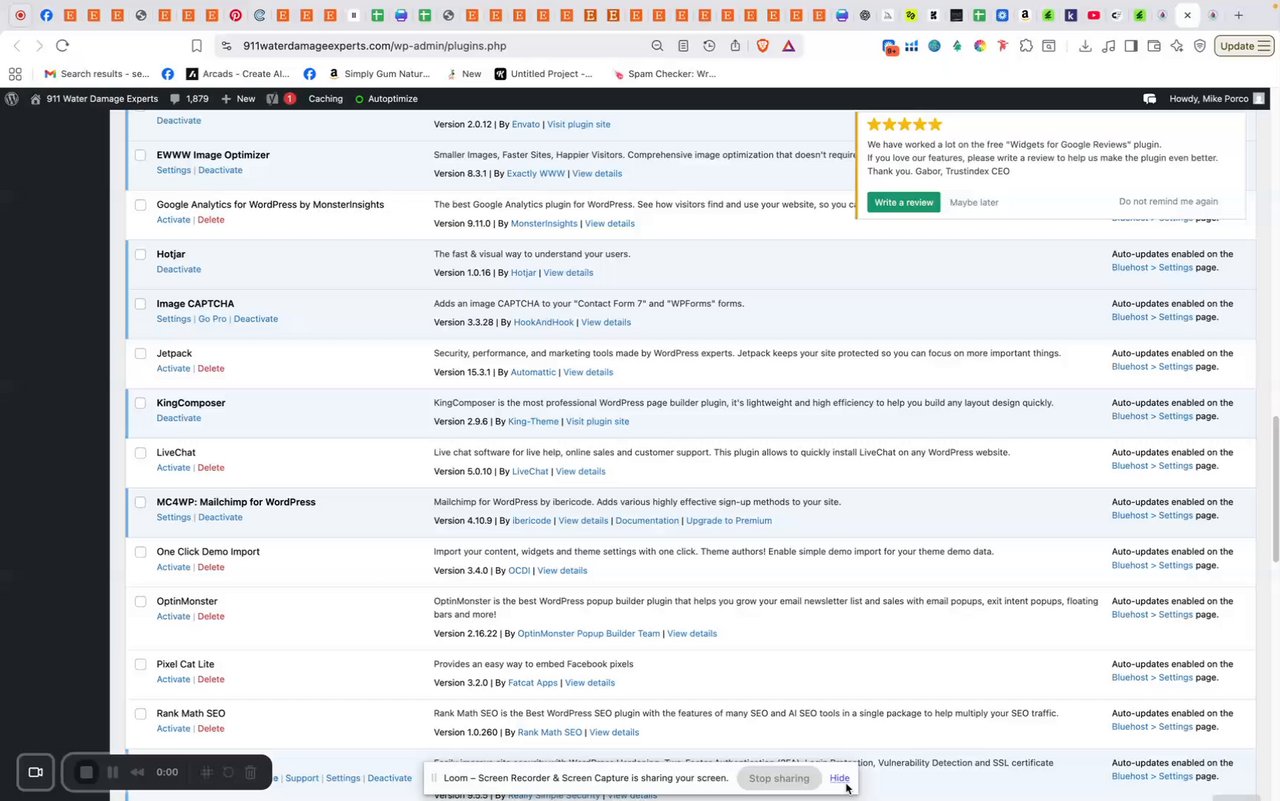
Task: Click the share icon in the address bar
Action: pos(735,46)
